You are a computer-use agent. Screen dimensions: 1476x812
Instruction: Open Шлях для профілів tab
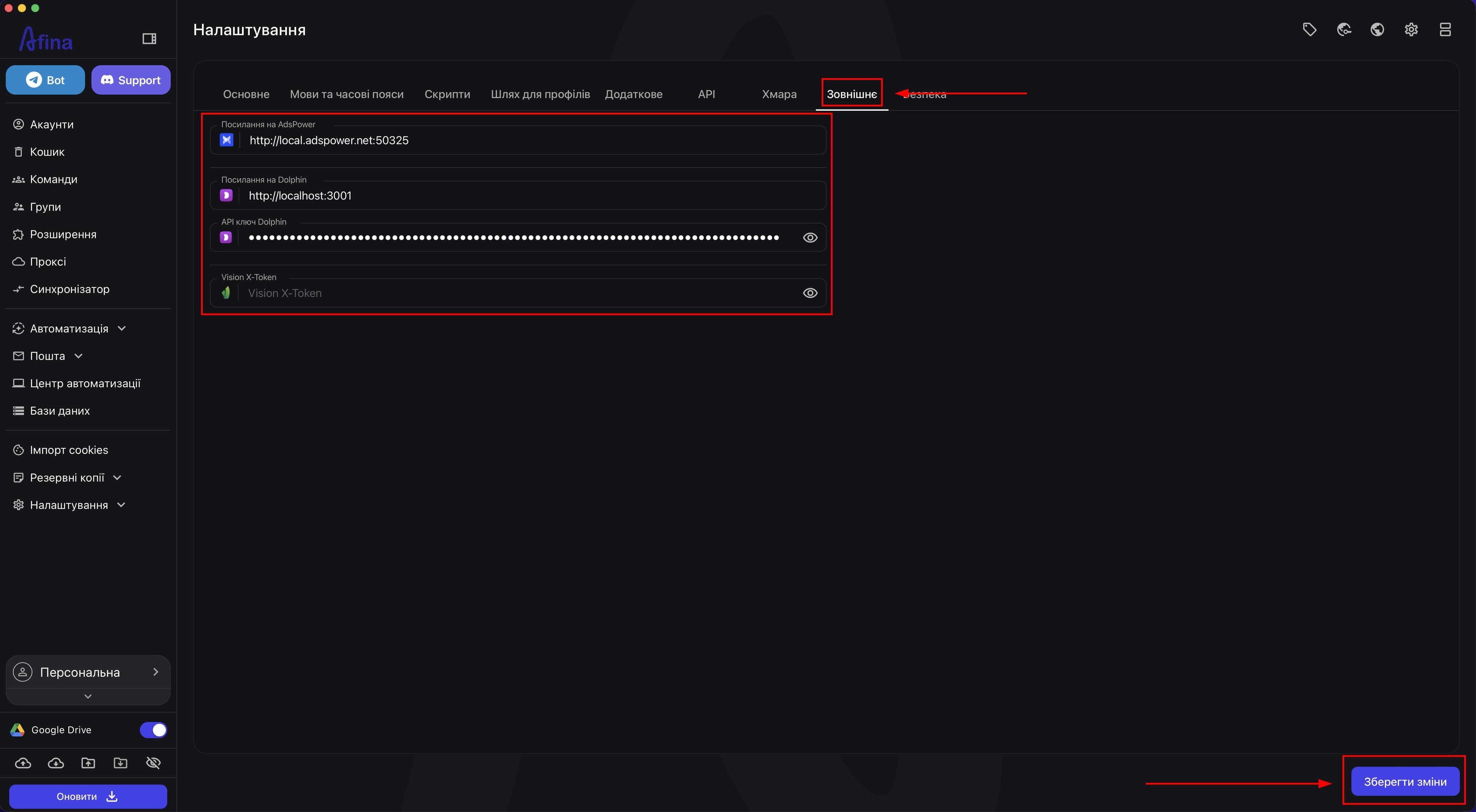[540, 94]
